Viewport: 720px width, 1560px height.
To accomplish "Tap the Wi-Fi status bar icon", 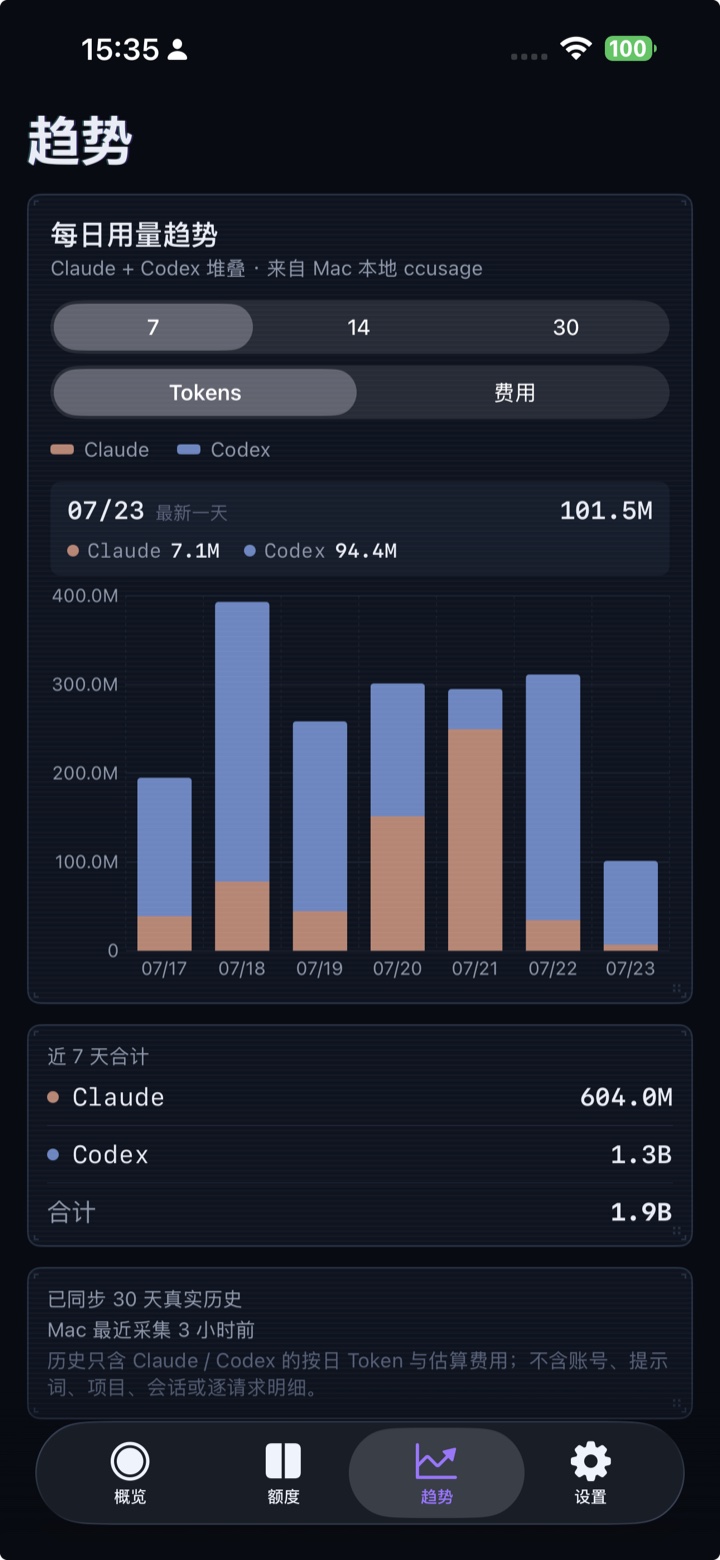I will pos(576,48).
